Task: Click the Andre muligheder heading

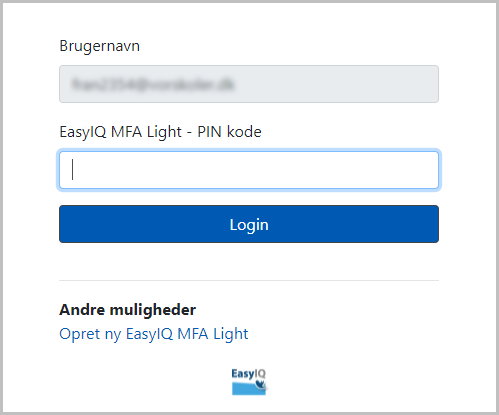Action: [128, 310]
